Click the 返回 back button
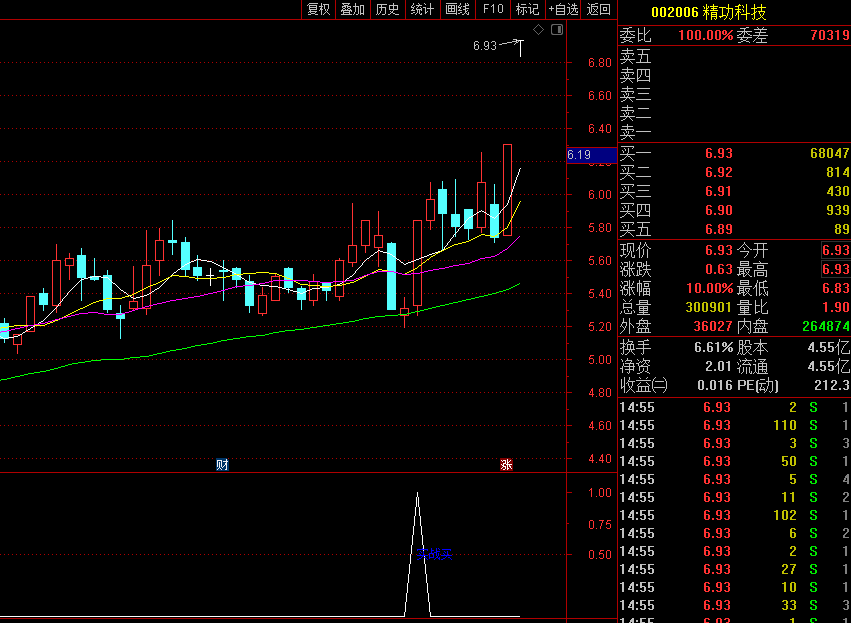Screen dimensions: 851x623 [599, 9]
